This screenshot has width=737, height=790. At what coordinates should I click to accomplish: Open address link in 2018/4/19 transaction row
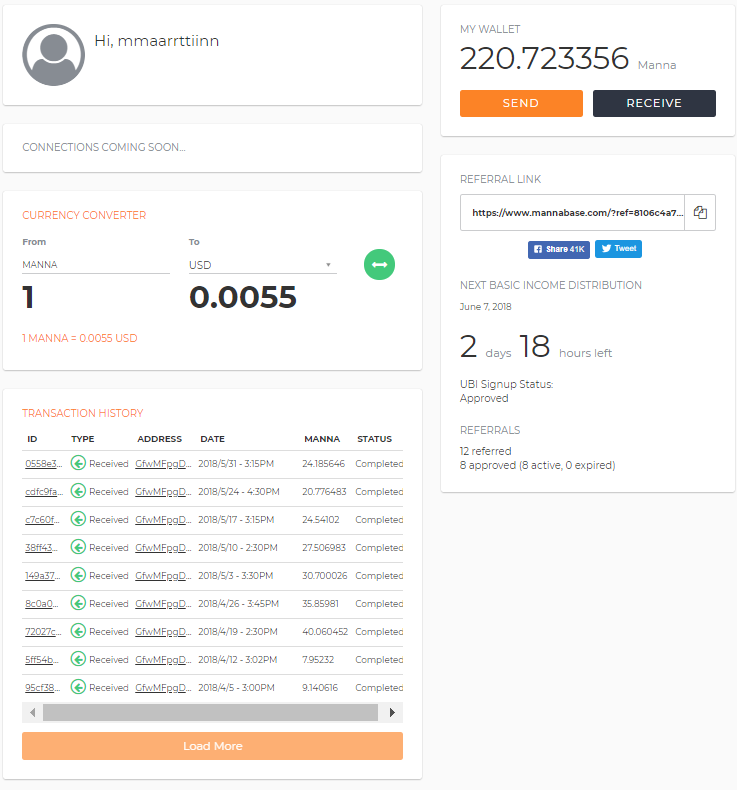pos(163,631)
